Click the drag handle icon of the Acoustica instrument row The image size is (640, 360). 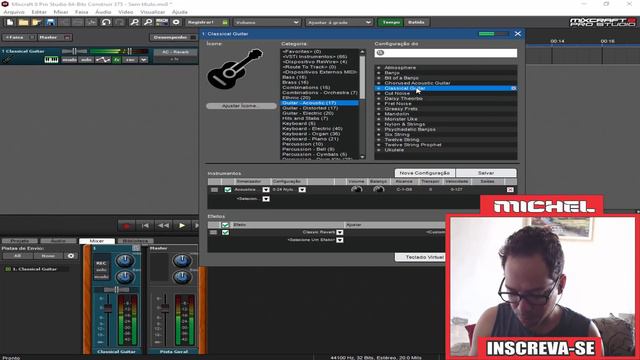coord(214,190)
